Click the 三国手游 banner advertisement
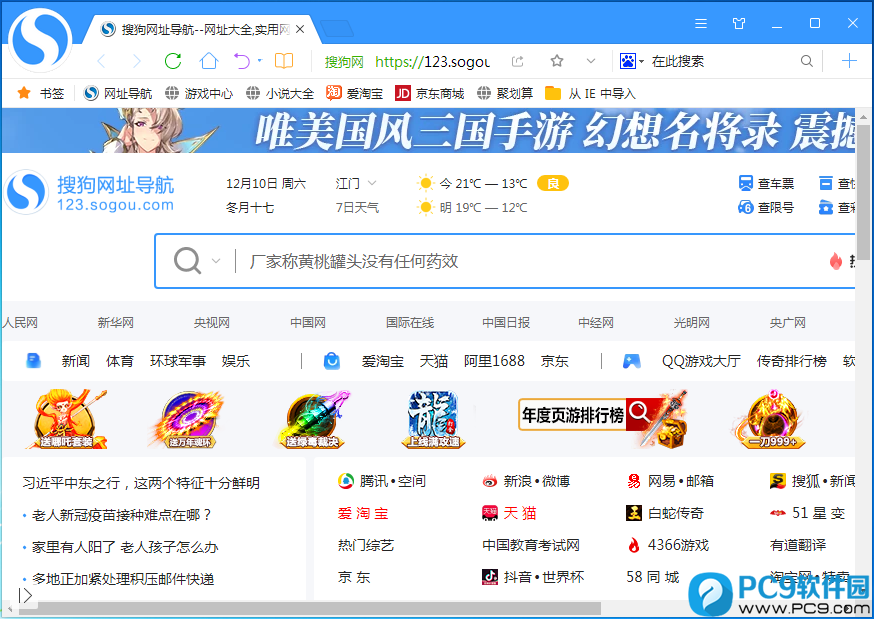 pyautogui.click(x=428, y=130)
